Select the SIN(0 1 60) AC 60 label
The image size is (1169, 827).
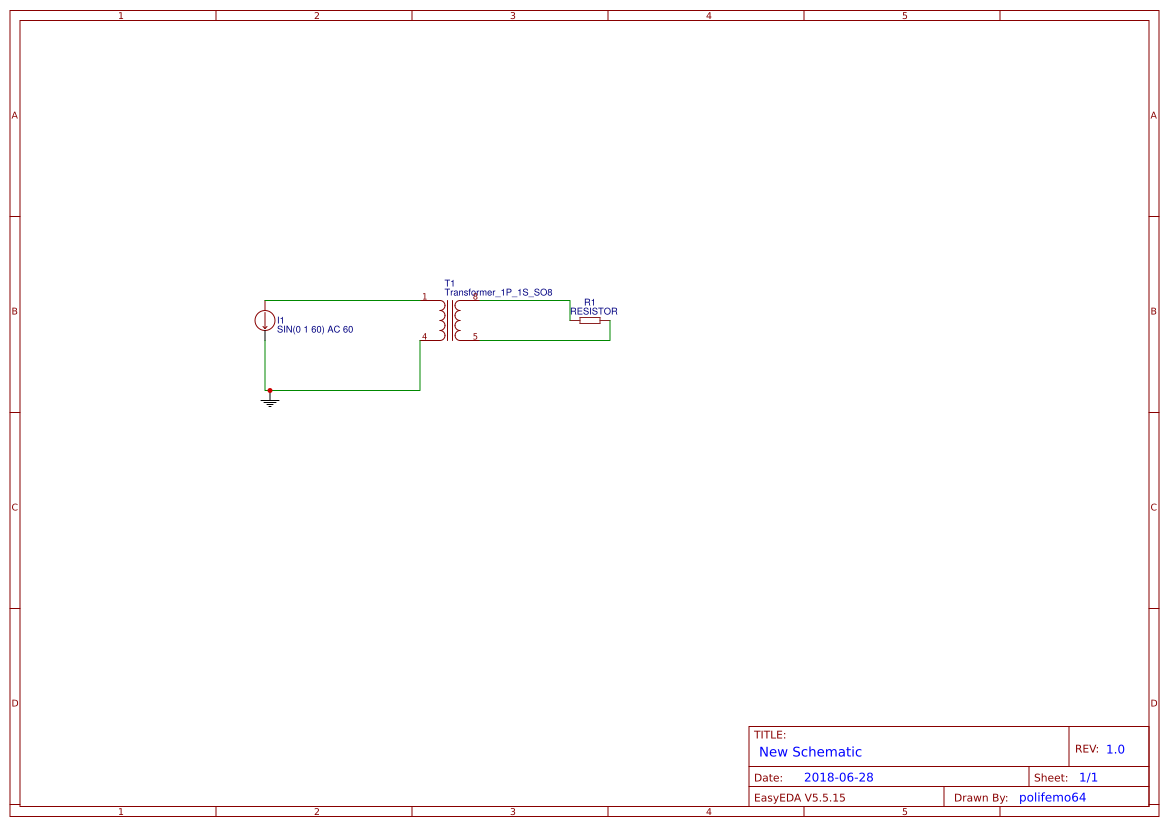click(317, 328)
